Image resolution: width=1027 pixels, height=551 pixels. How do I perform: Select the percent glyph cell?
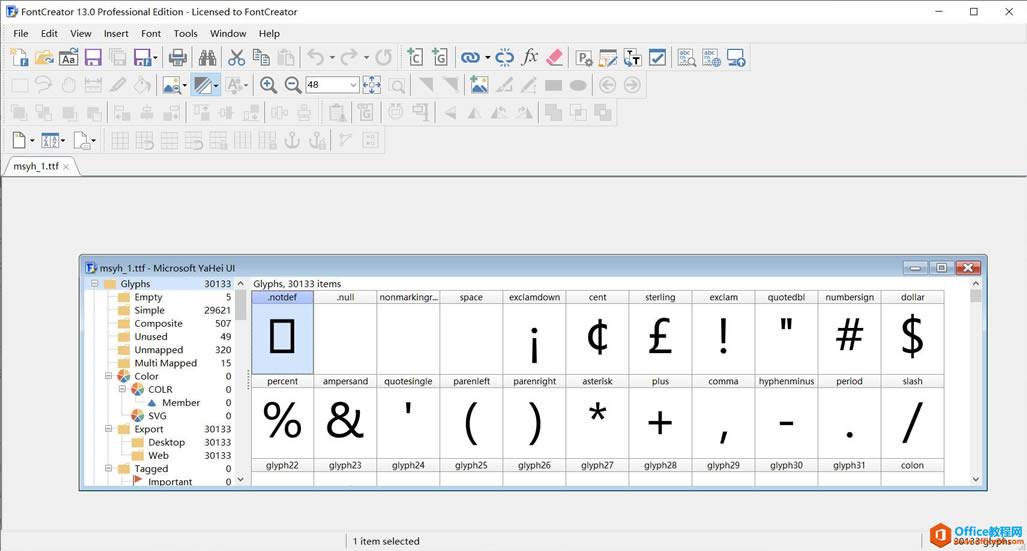(282, 417)
